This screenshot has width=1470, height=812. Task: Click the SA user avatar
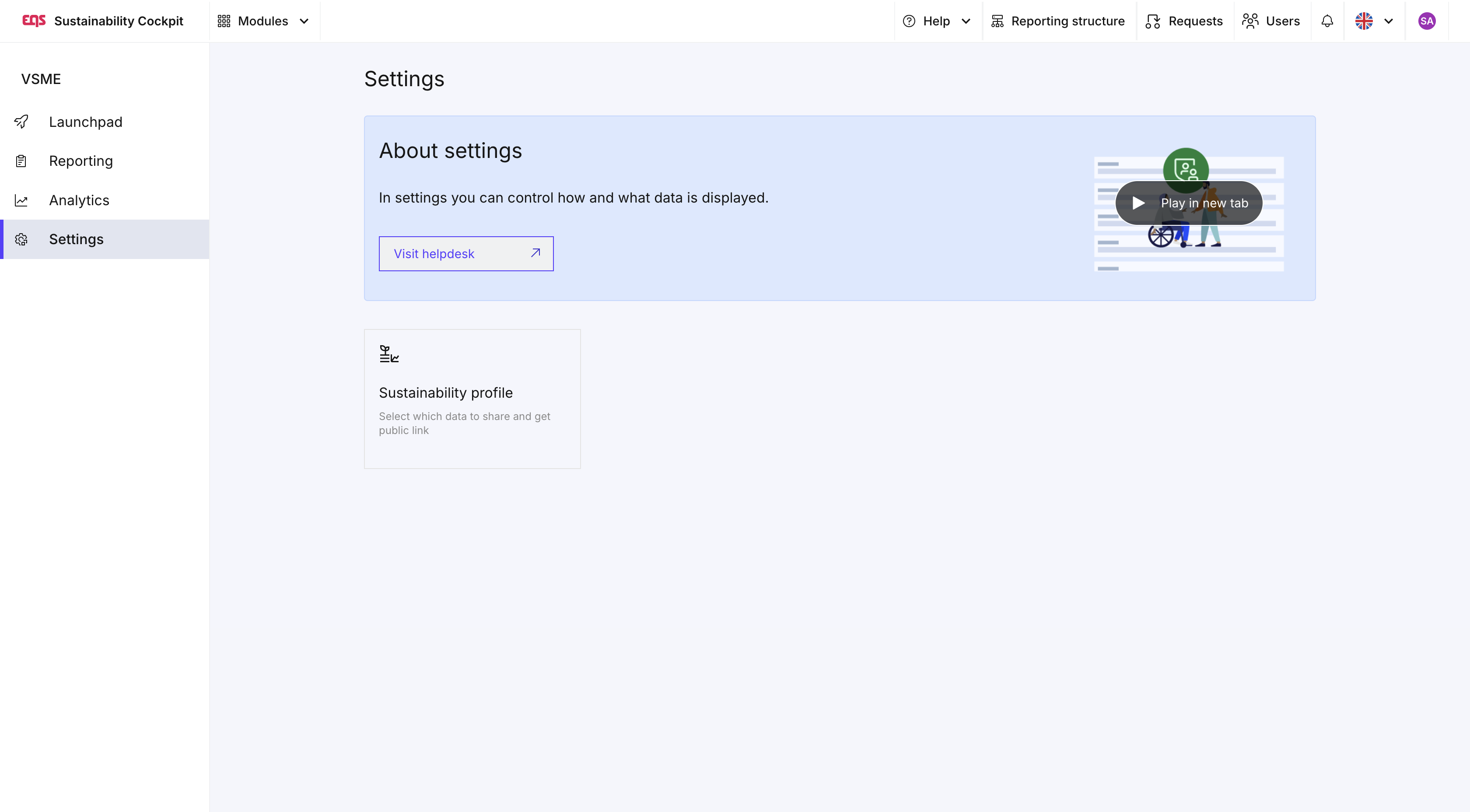point(1427,21)
